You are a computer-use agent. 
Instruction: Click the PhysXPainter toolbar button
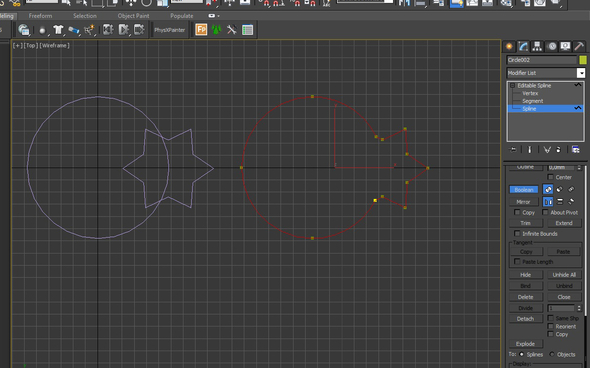(170, 30)
